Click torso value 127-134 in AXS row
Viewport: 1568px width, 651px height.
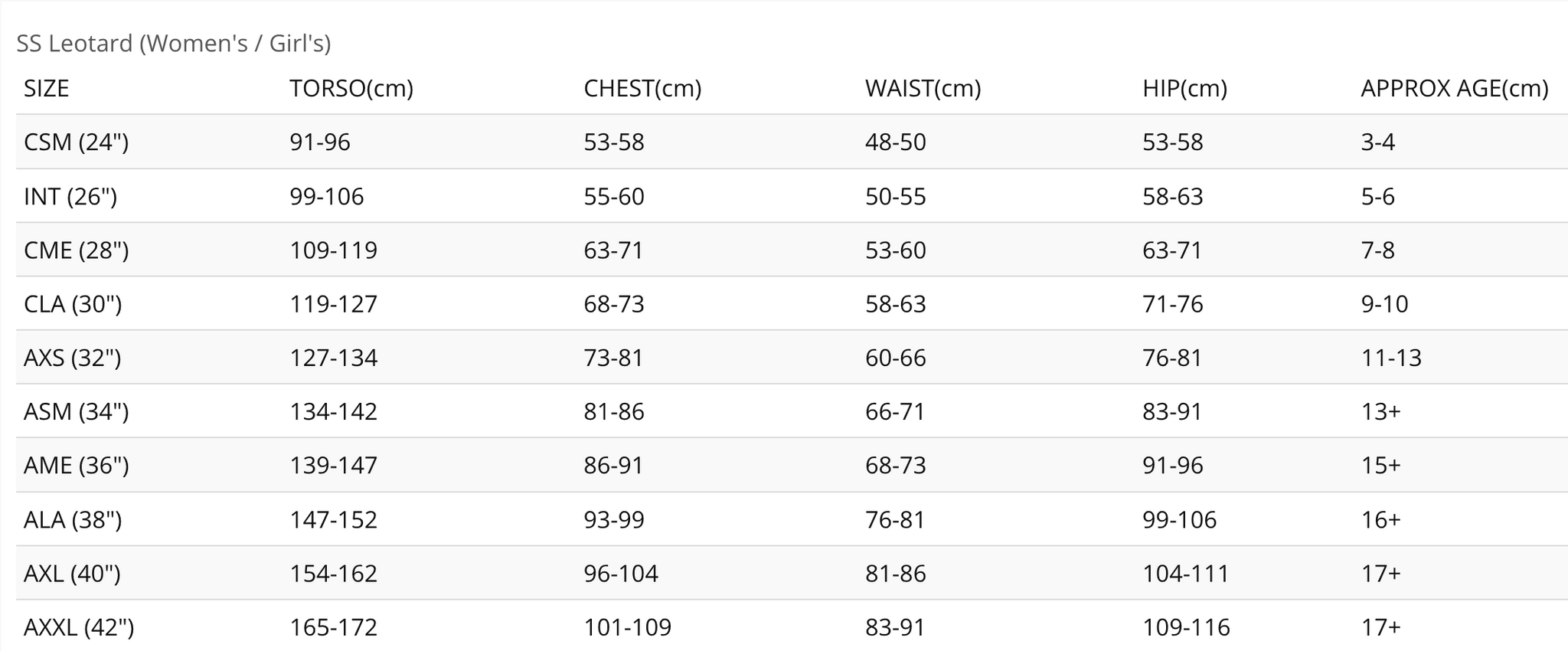(333, 358)
